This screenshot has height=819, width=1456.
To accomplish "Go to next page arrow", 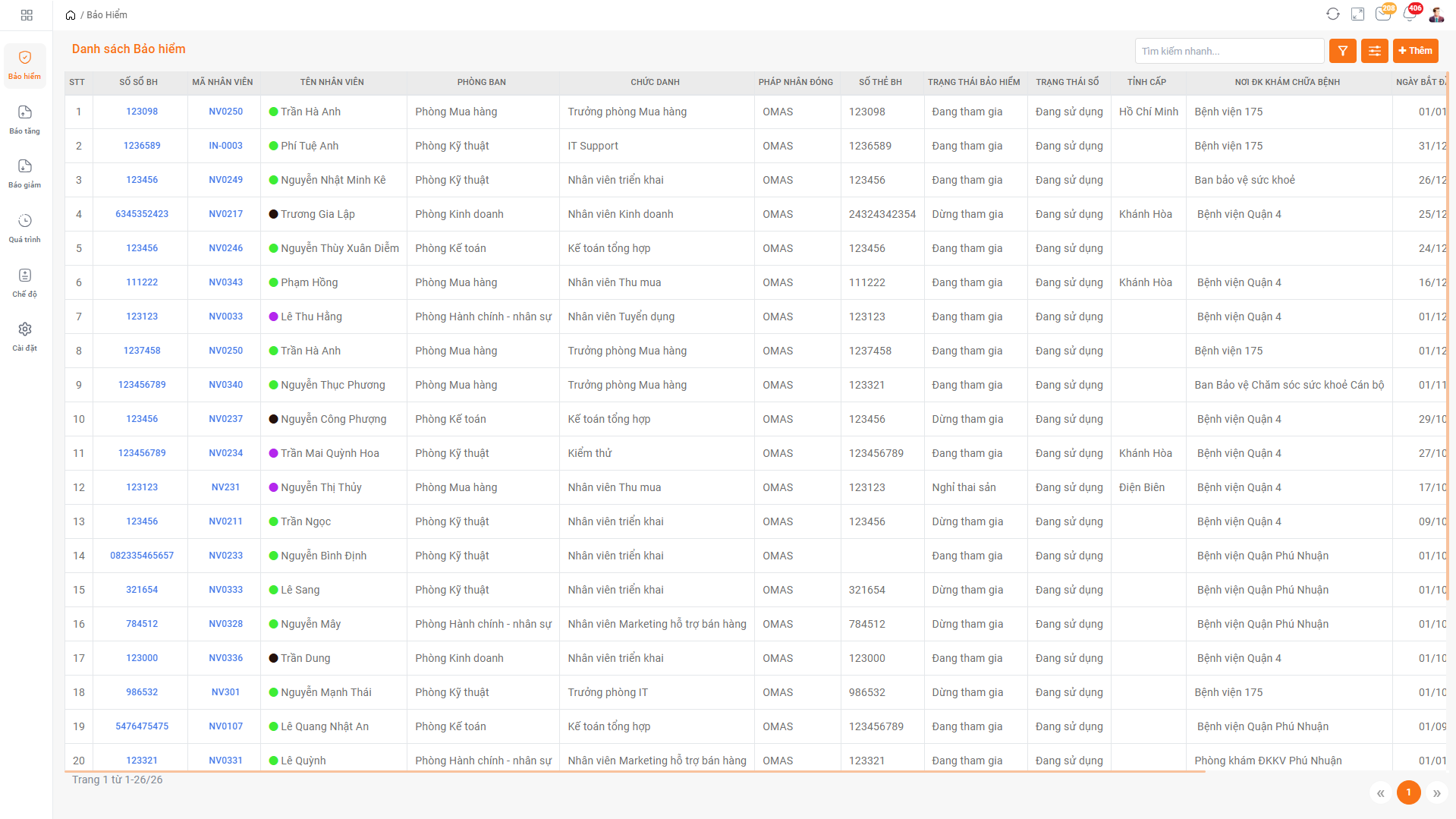I will [1436, 793].
